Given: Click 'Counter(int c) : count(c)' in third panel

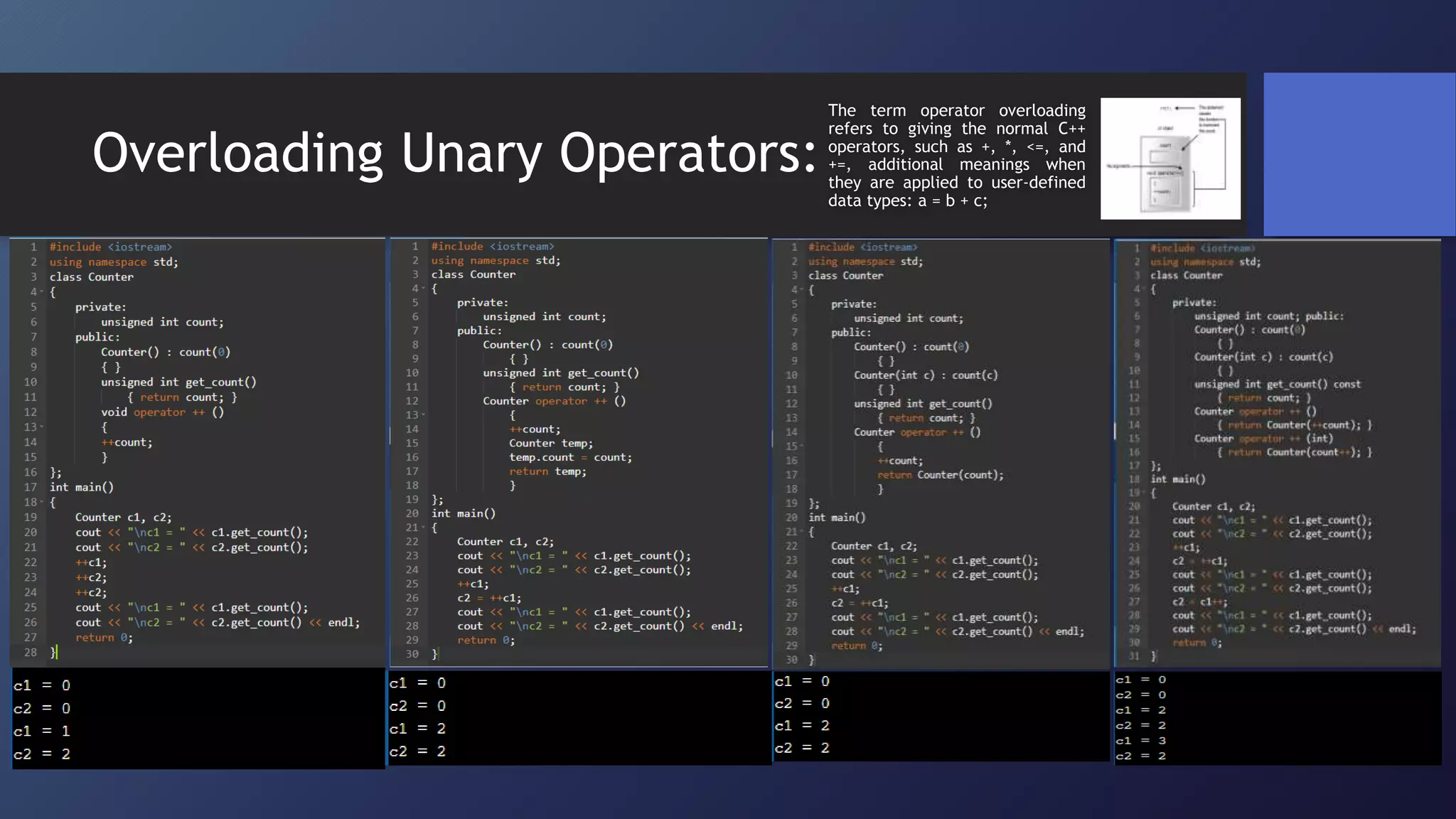Looking at the screenshot, I should point(925,375).
